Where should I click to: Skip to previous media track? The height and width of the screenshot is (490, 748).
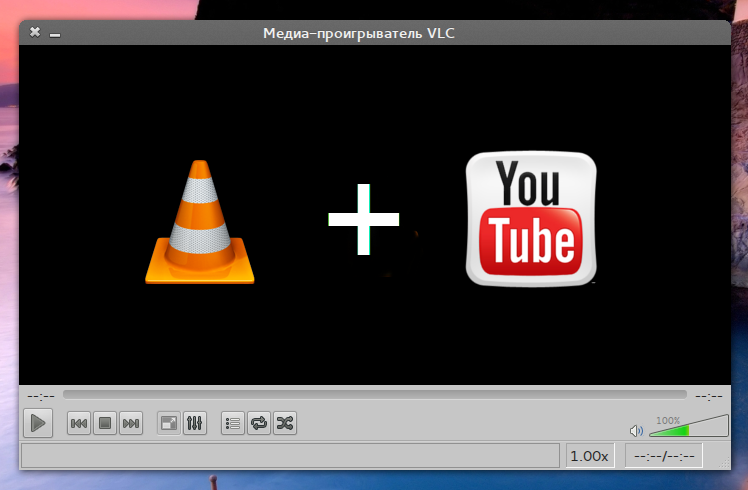click(79, 424)
